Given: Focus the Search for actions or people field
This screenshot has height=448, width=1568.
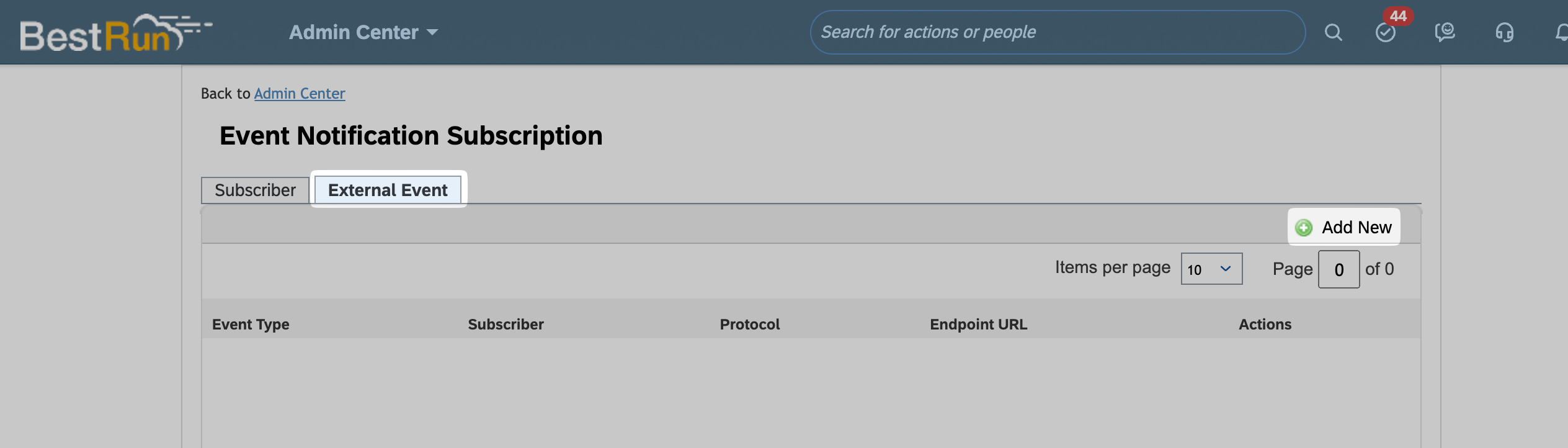Looking at the screenshot, I should (1058, 32).
